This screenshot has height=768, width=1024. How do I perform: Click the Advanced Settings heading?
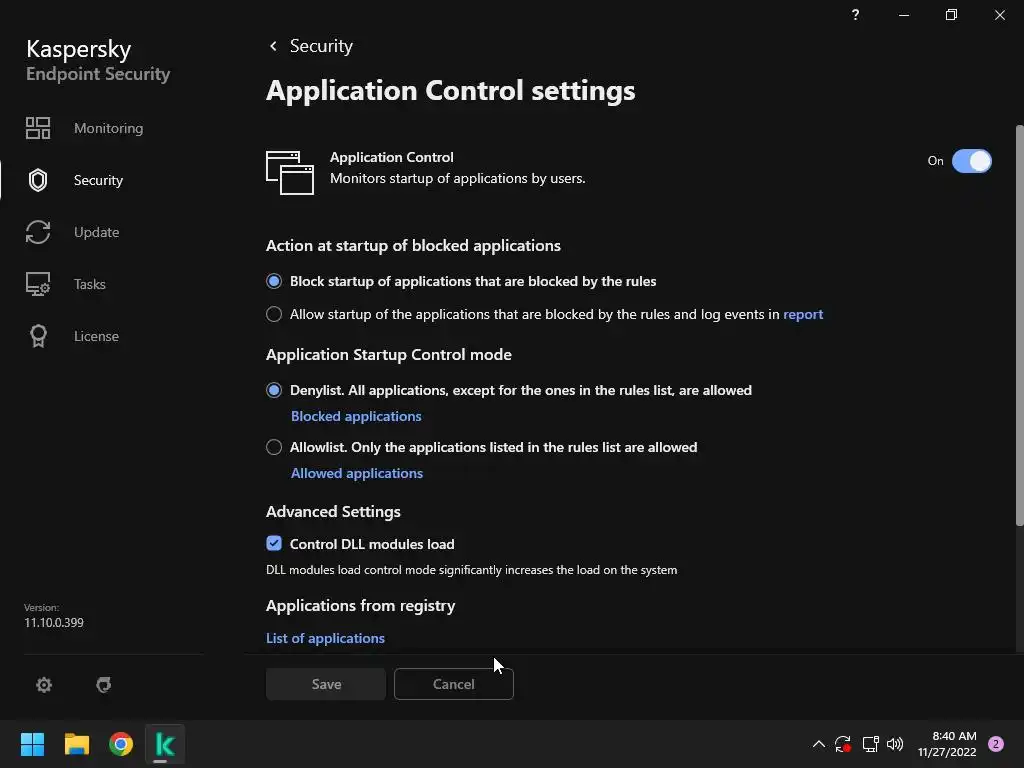[x=333, y=511]
